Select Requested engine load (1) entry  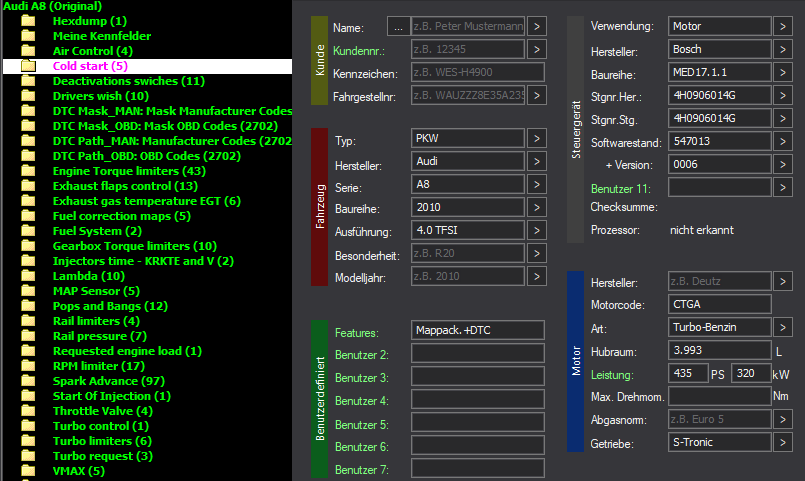click(x=127, y=351)
